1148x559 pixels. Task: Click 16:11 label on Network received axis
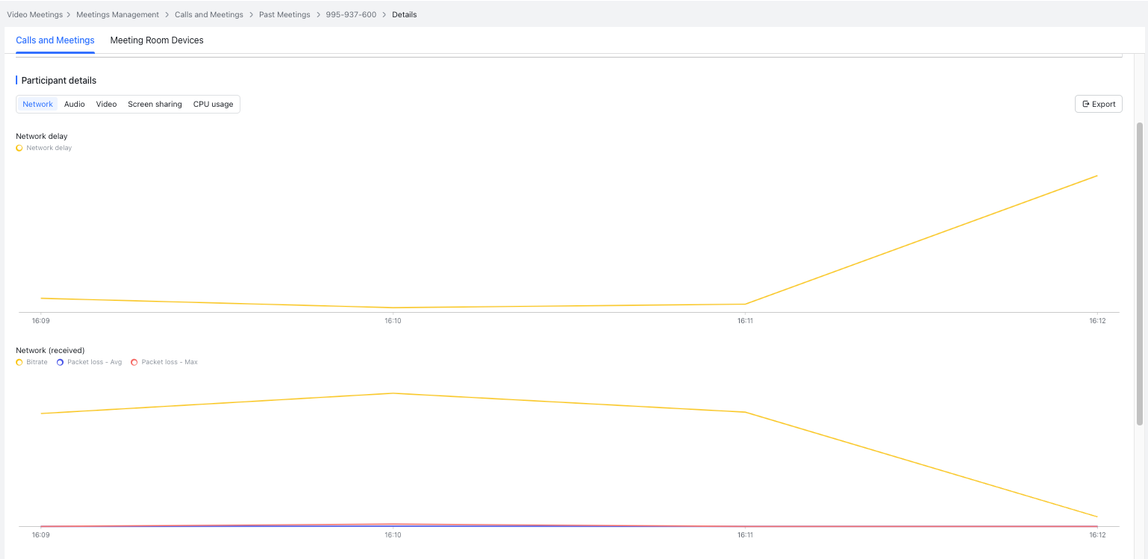745,536
